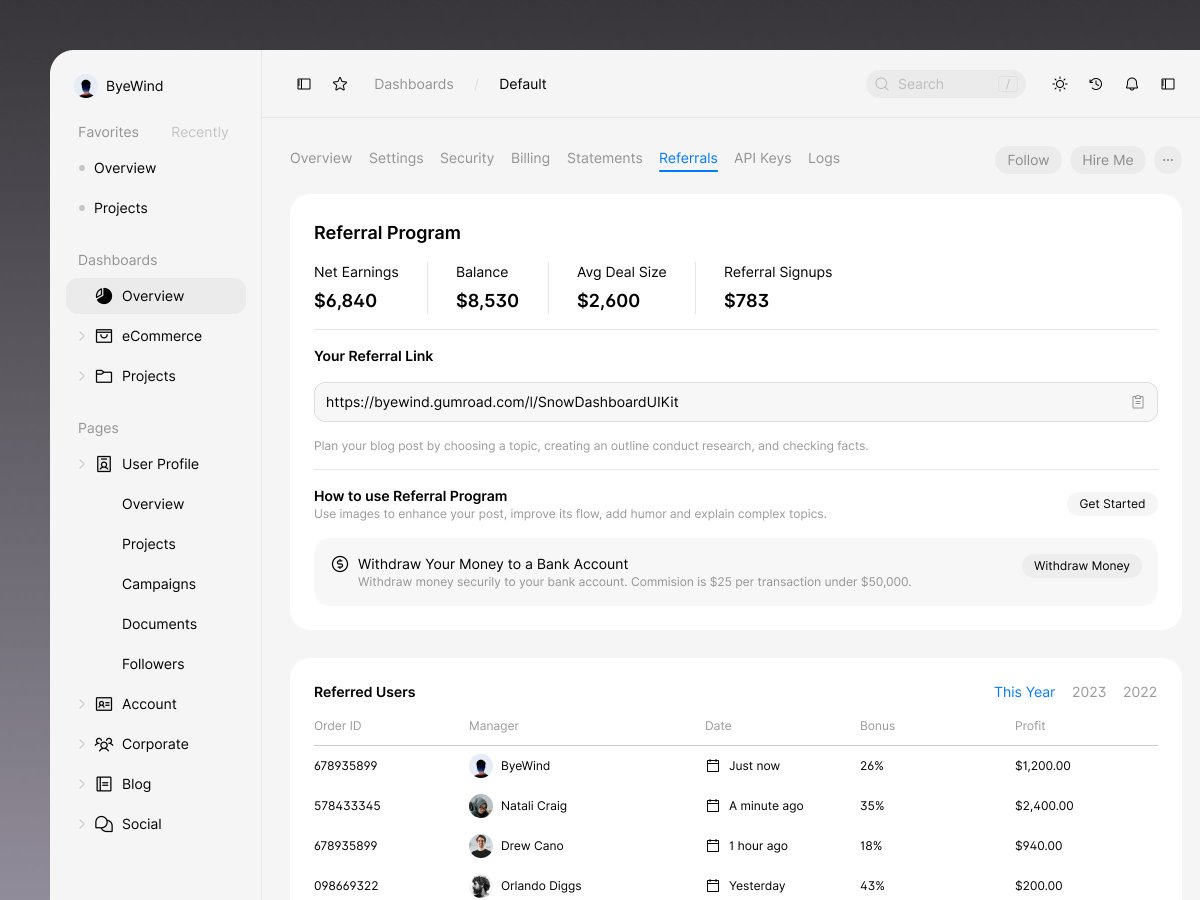Click the User Profile badge icon
Viewport: 1200px width, 900px height.
[x=104, y=464]
